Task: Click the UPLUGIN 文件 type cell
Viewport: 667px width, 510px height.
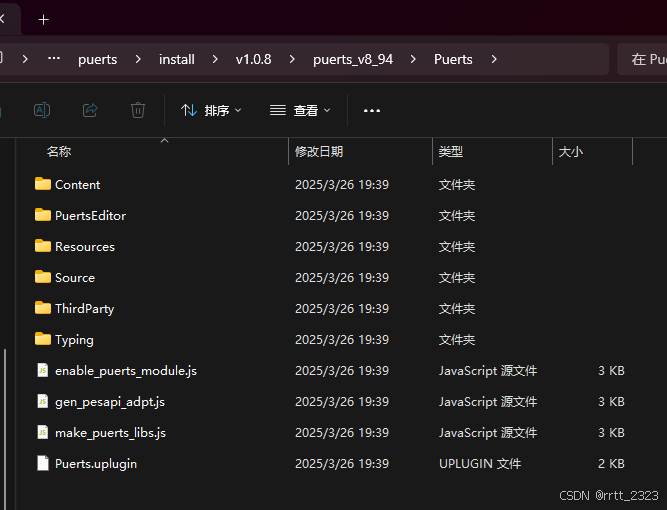Action: point(480,464)
